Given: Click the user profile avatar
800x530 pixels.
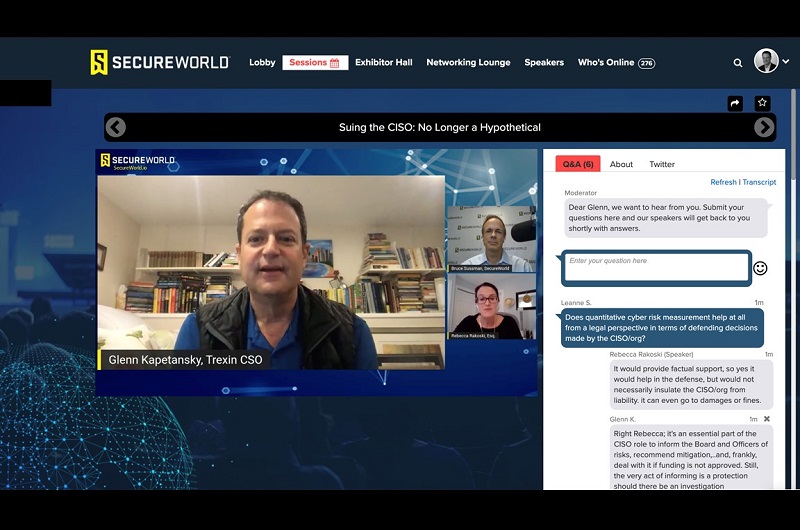Looking at the screenshot, I should pyautogui.click(x=766, y=61).
